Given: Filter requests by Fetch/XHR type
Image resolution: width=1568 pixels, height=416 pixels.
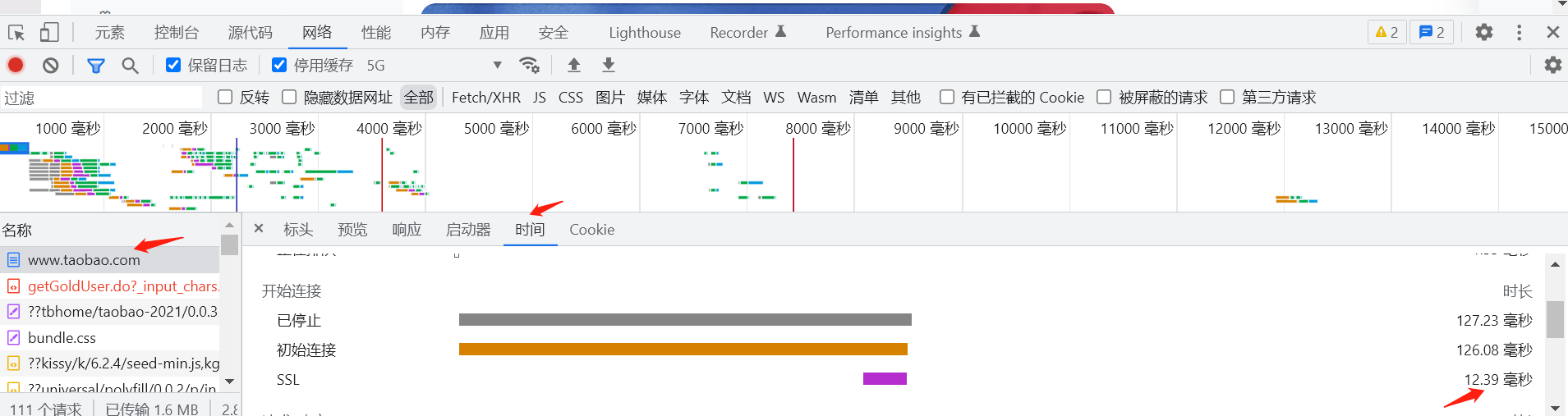Looking at the screenshot, I should [x=485, y=98].
